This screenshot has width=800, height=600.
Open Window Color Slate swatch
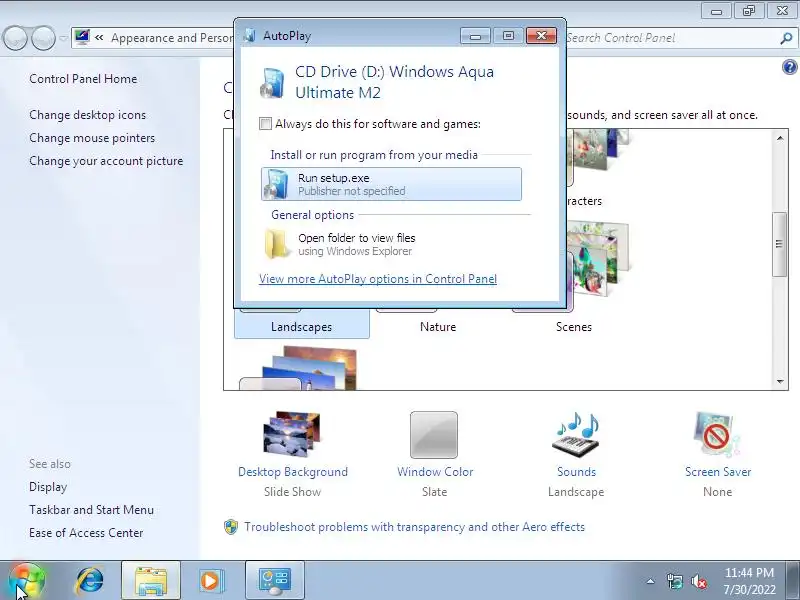[x=434, y=435]
